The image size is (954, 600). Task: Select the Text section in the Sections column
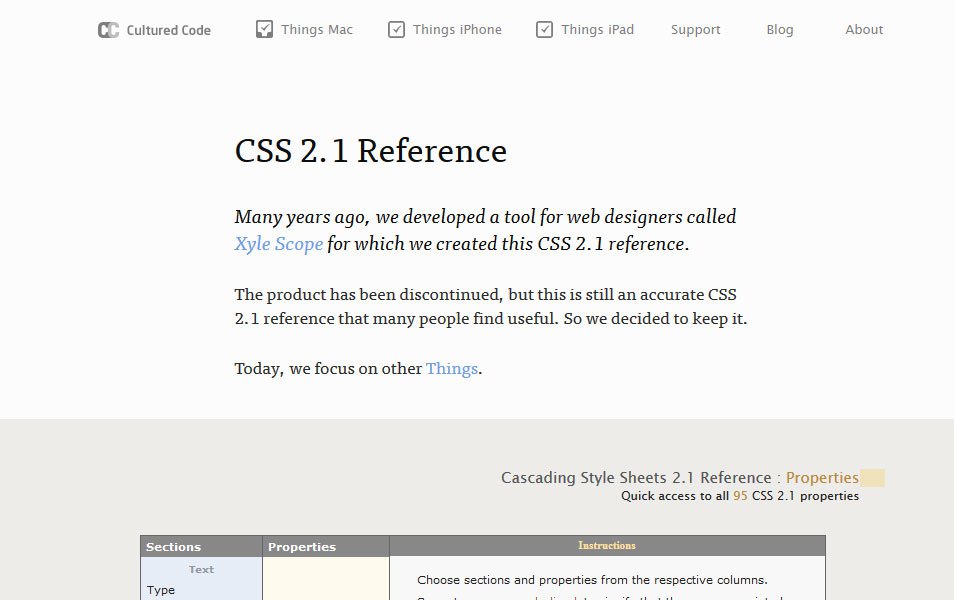(x=201, y=568)
